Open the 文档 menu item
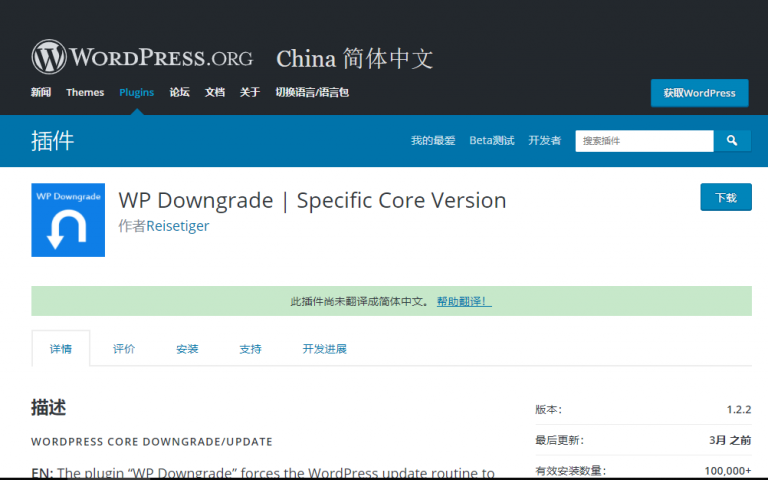Screen dimensions: 768x480 coord(215,92)
